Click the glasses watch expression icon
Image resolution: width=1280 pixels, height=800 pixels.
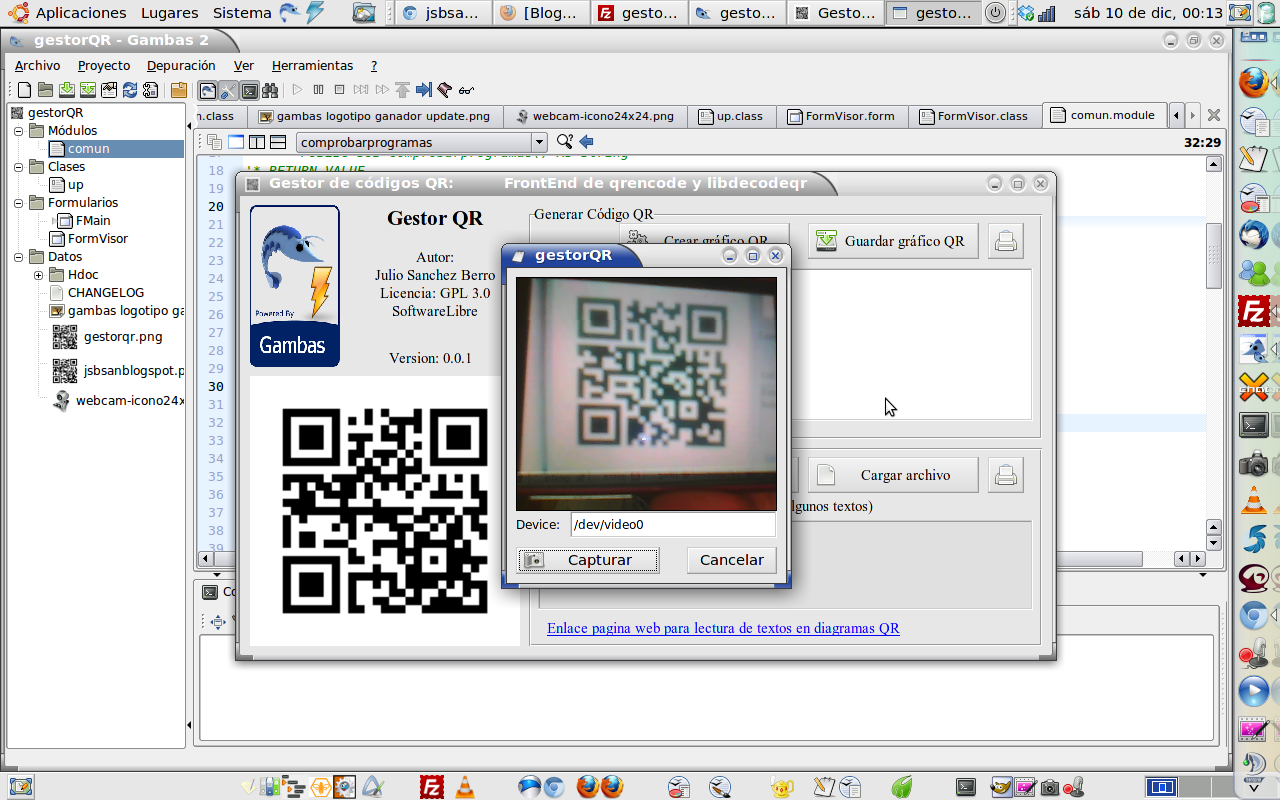pos(466,90)
